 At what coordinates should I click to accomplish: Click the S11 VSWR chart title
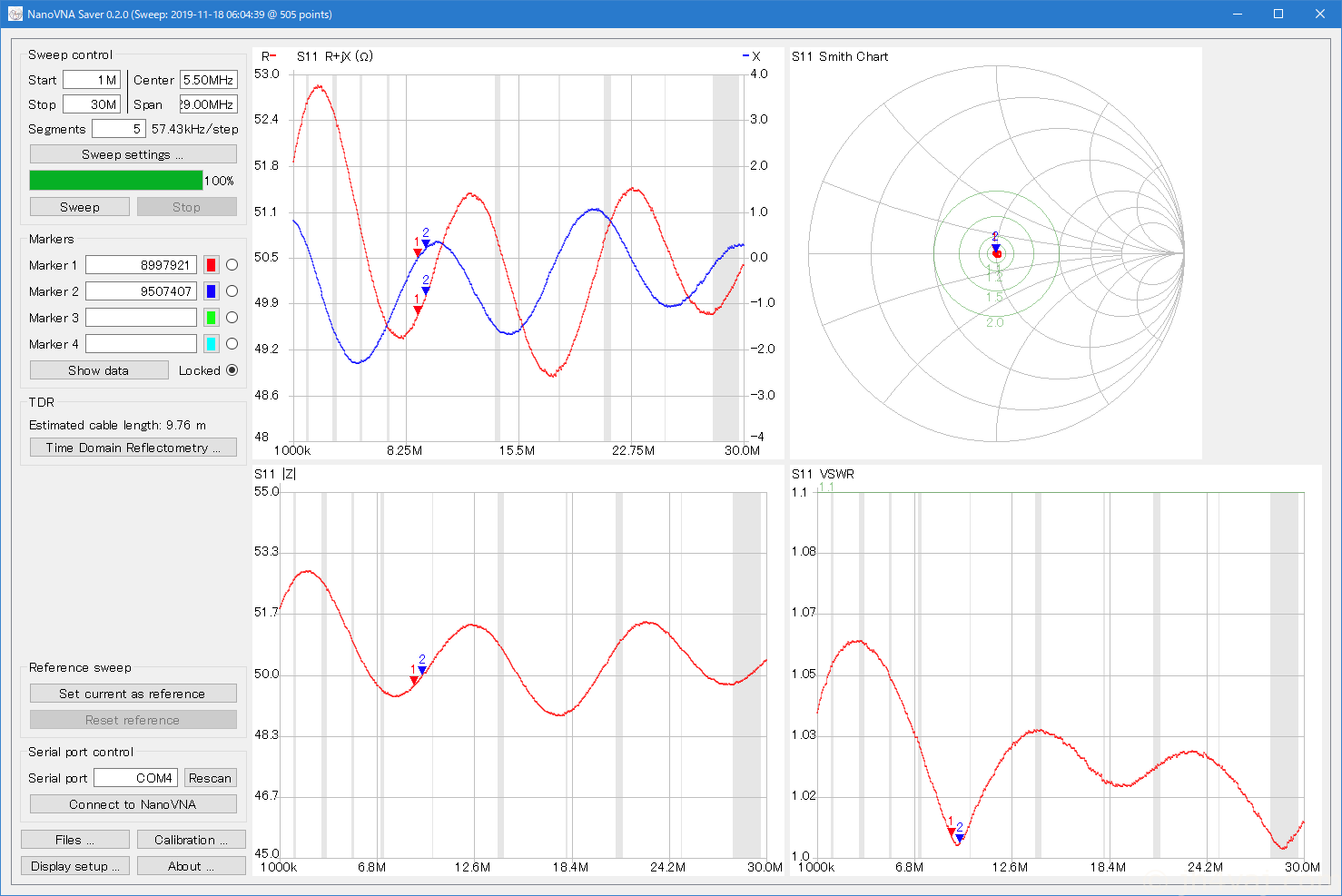[823, 474]
